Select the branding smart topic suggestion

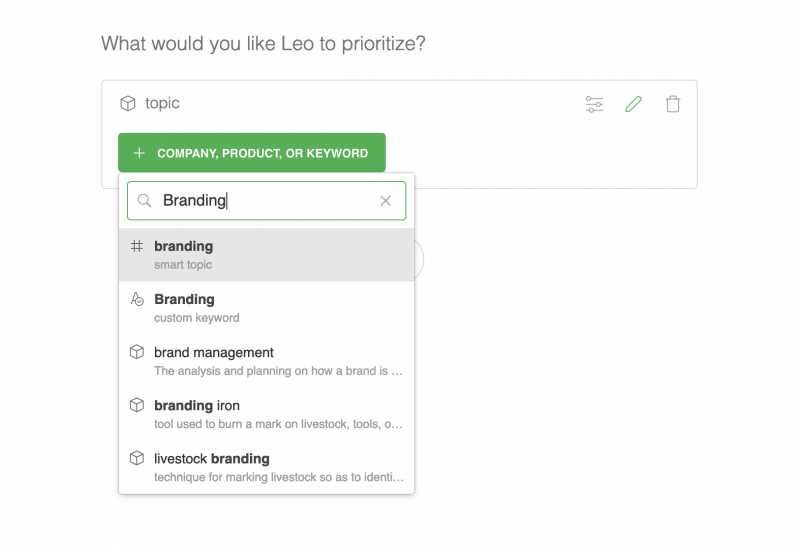point(266,254)
